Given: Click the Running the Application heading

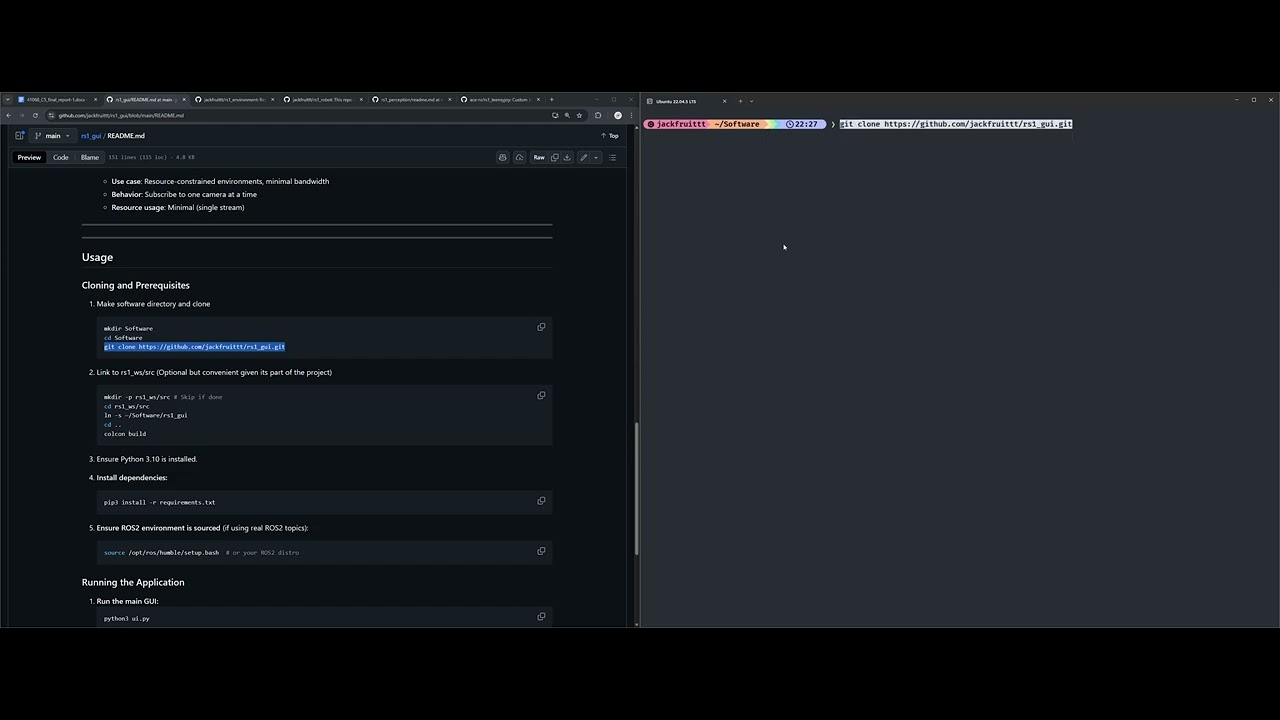Looking at the screenshot, I should [133, 582].
